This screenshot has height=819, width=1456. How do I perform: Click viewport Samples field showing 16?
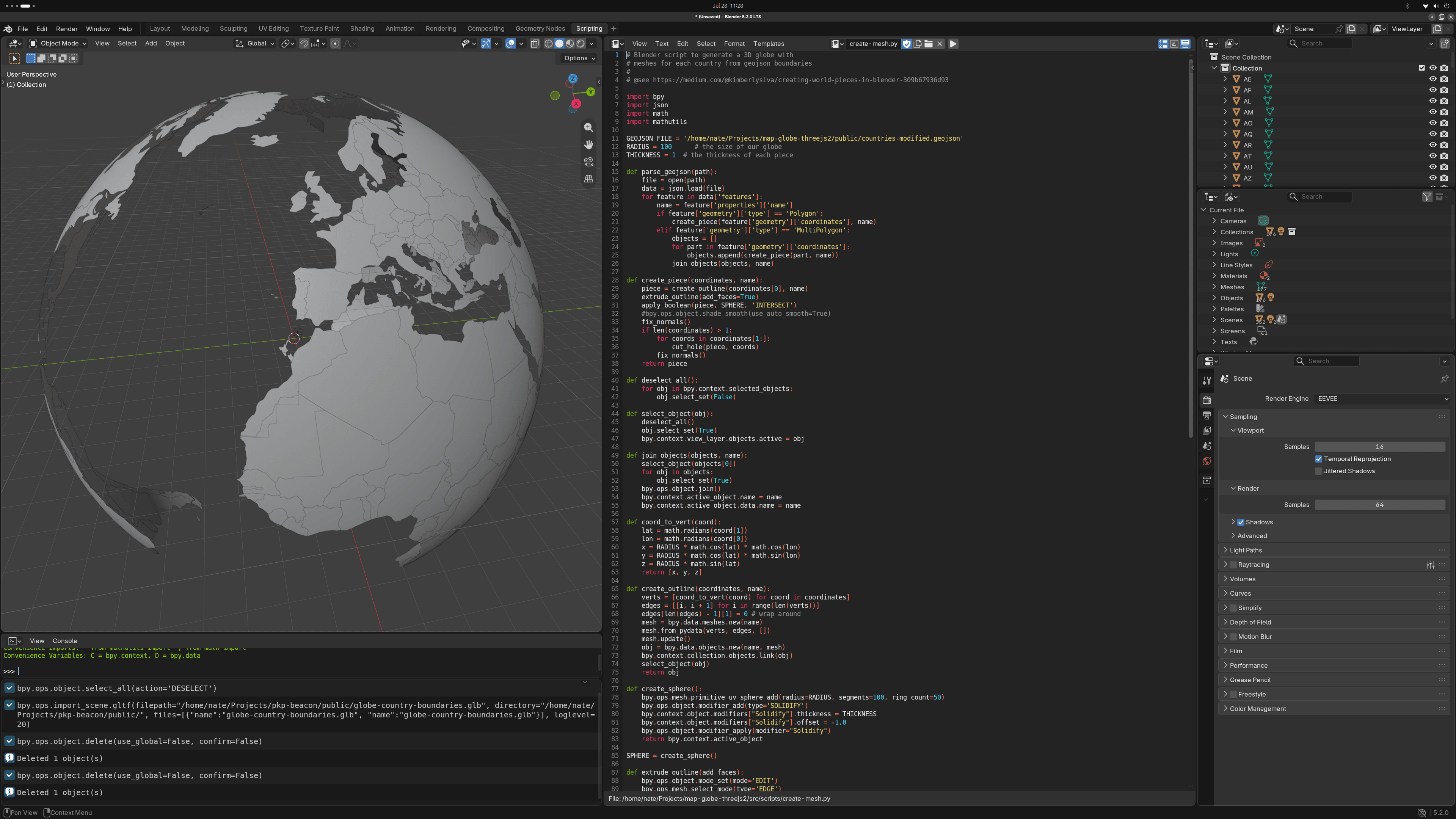coord(1379,447)
